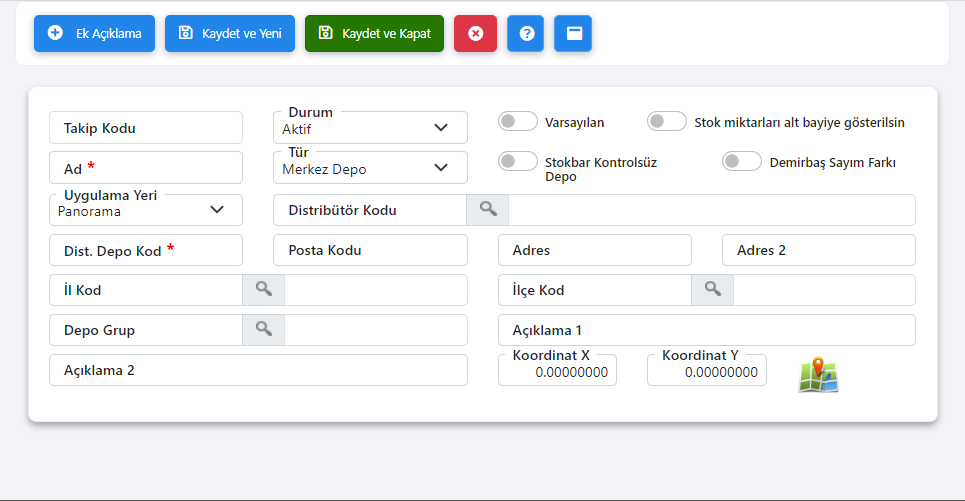Click the Dist. Depo Kod field

[146, 250]
